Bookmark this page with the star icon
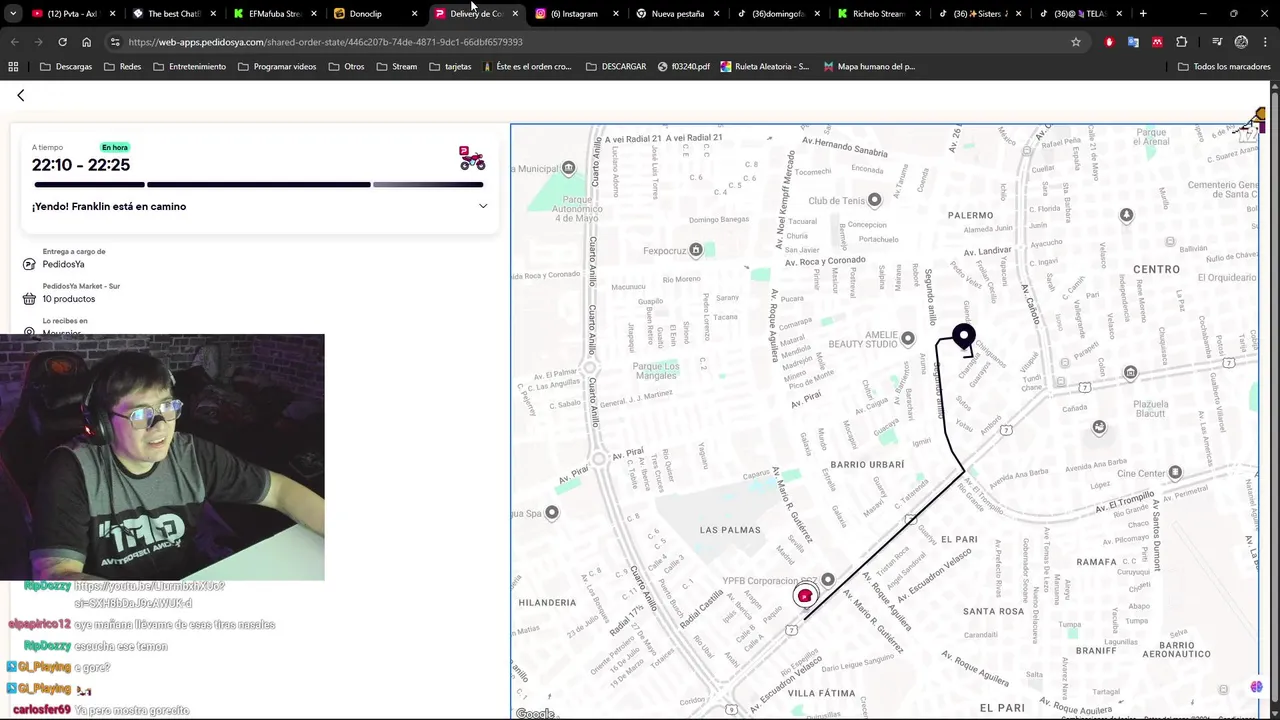The height and width of the screenshot is (720, 1280). (x=1076, y=42)
